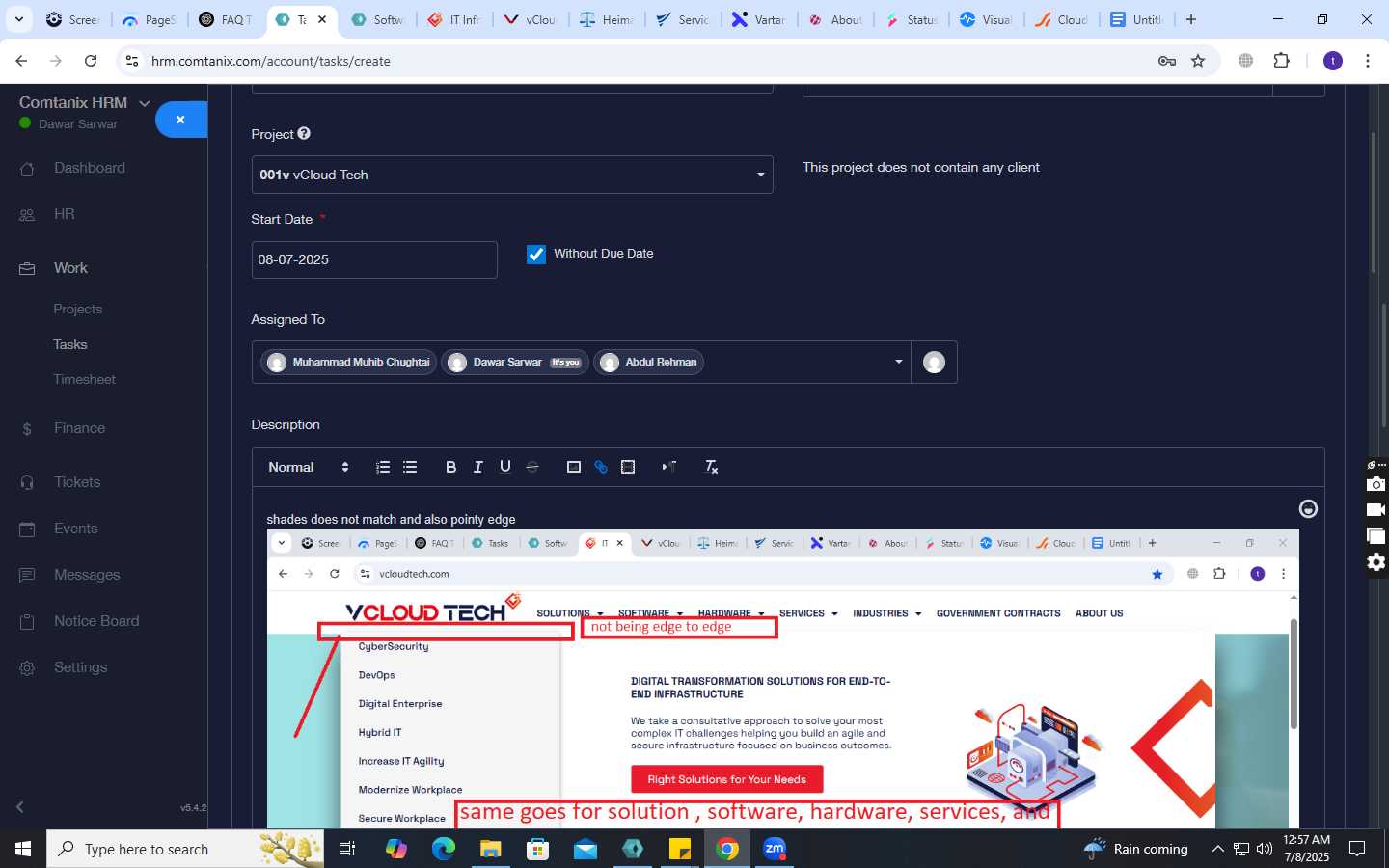Open Events section in sidebar

(75, 529)
